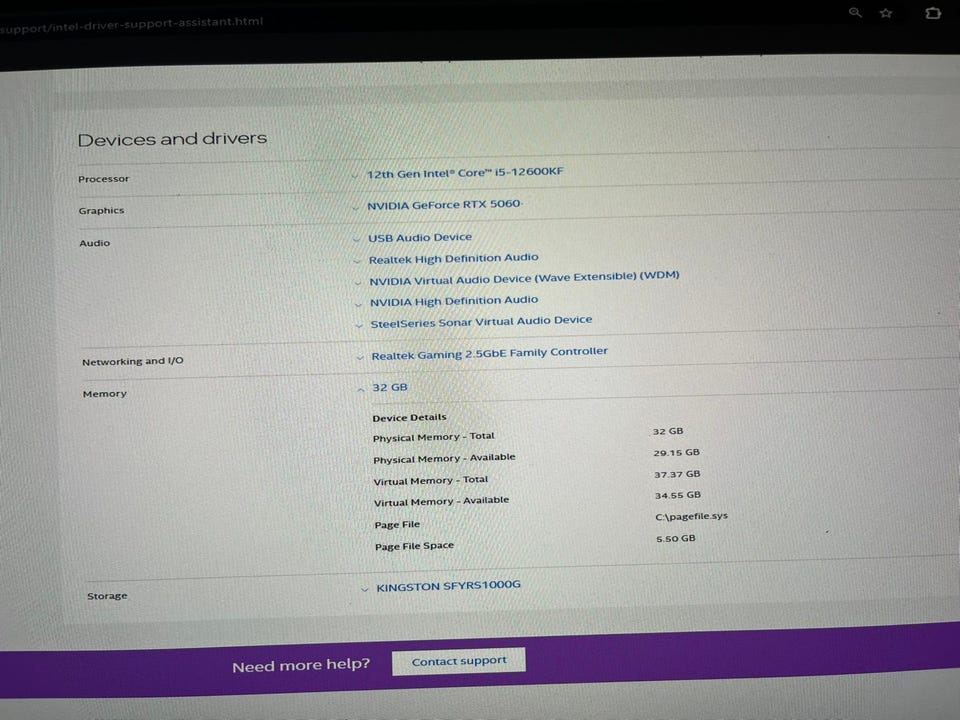960x720 pixels.
Task: Expand the NVIDIA Virtual Audio Device chevron
Action: point(358,283)
